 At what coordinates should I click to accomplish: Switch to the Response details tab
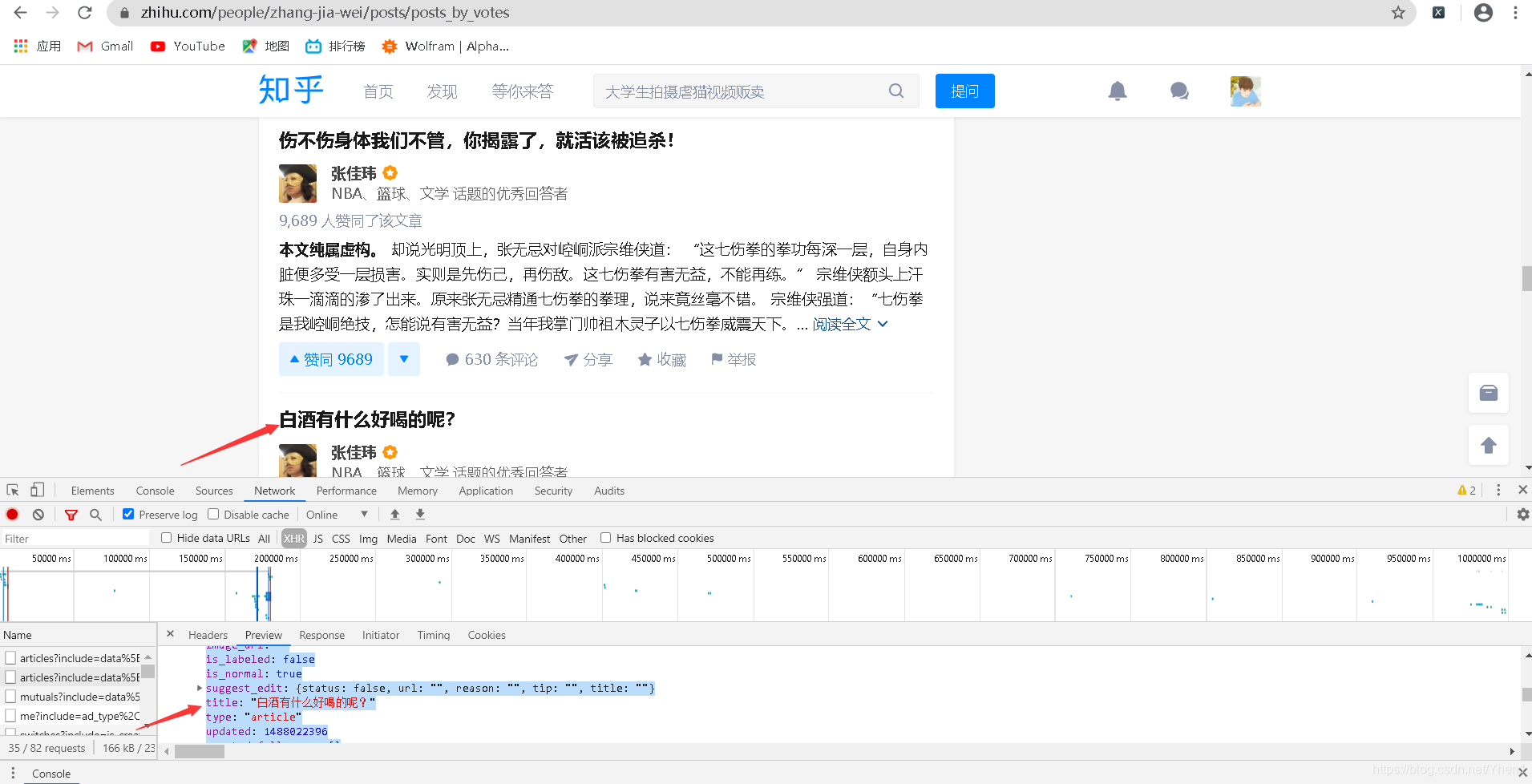[x=321, y=635]
